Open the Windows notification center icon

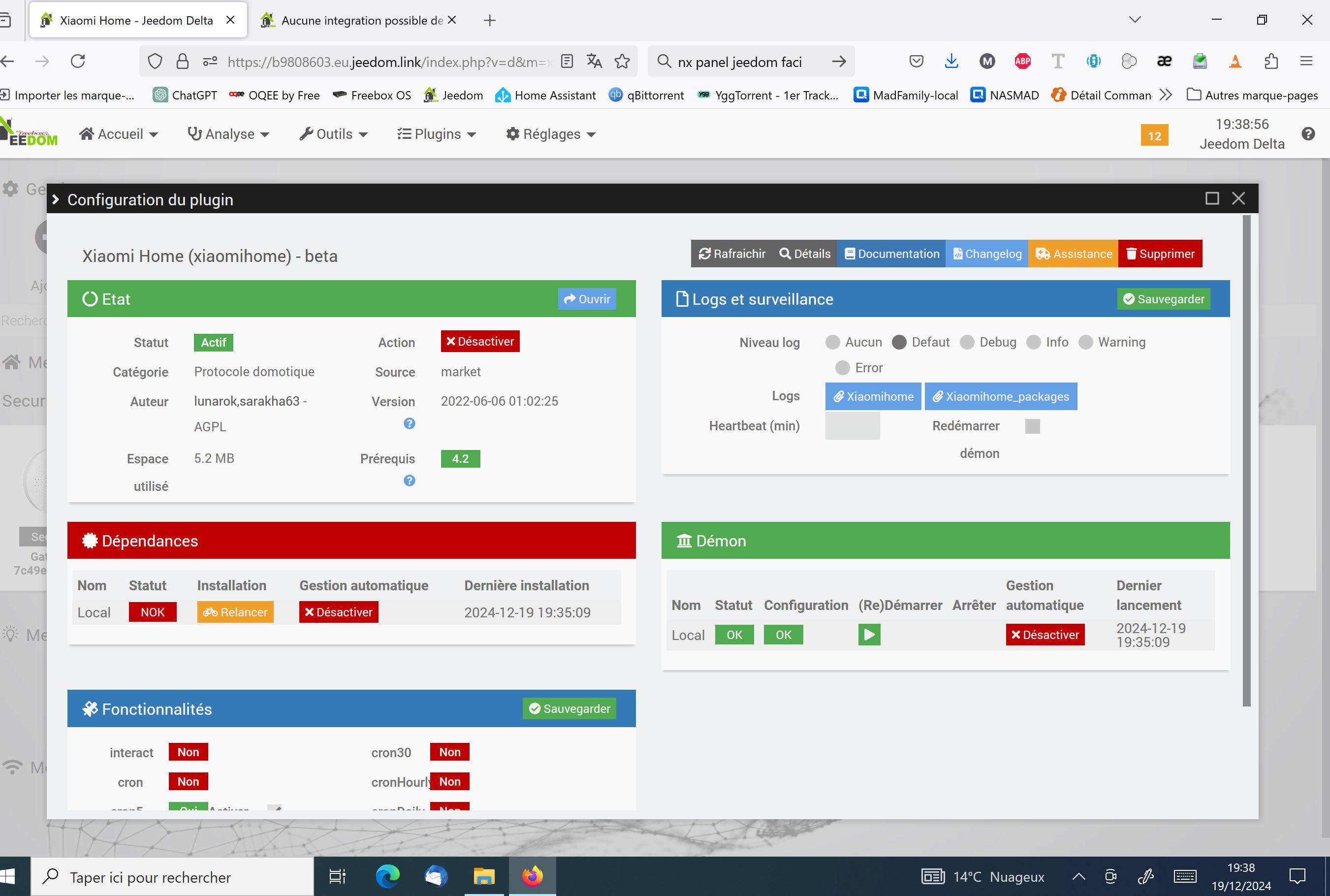pos(1298,876)
